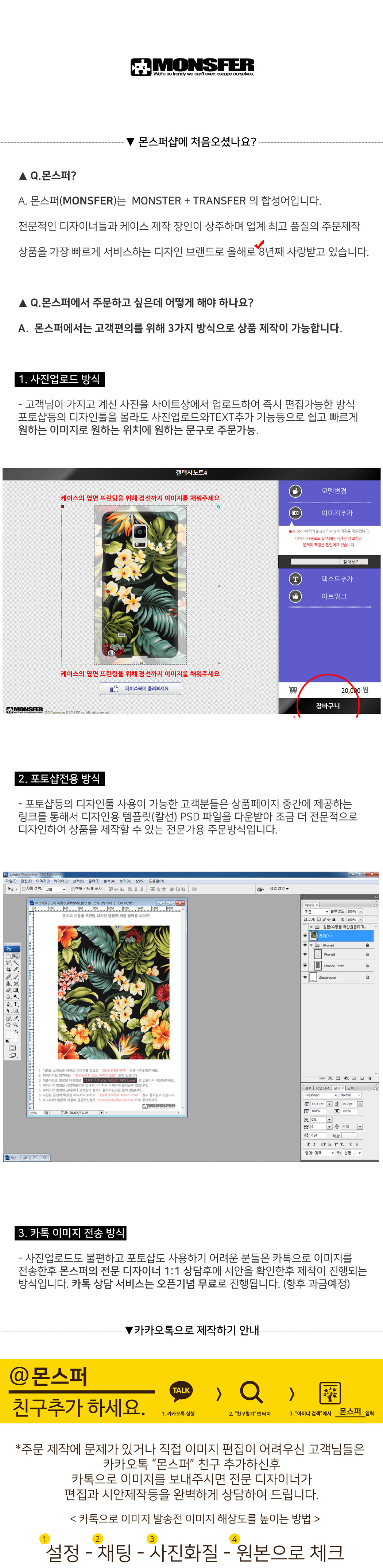Viewport: 383px width, 1568px height.
Task: Hide the Background layer via eye icon
Action: (x=305, y=977)
